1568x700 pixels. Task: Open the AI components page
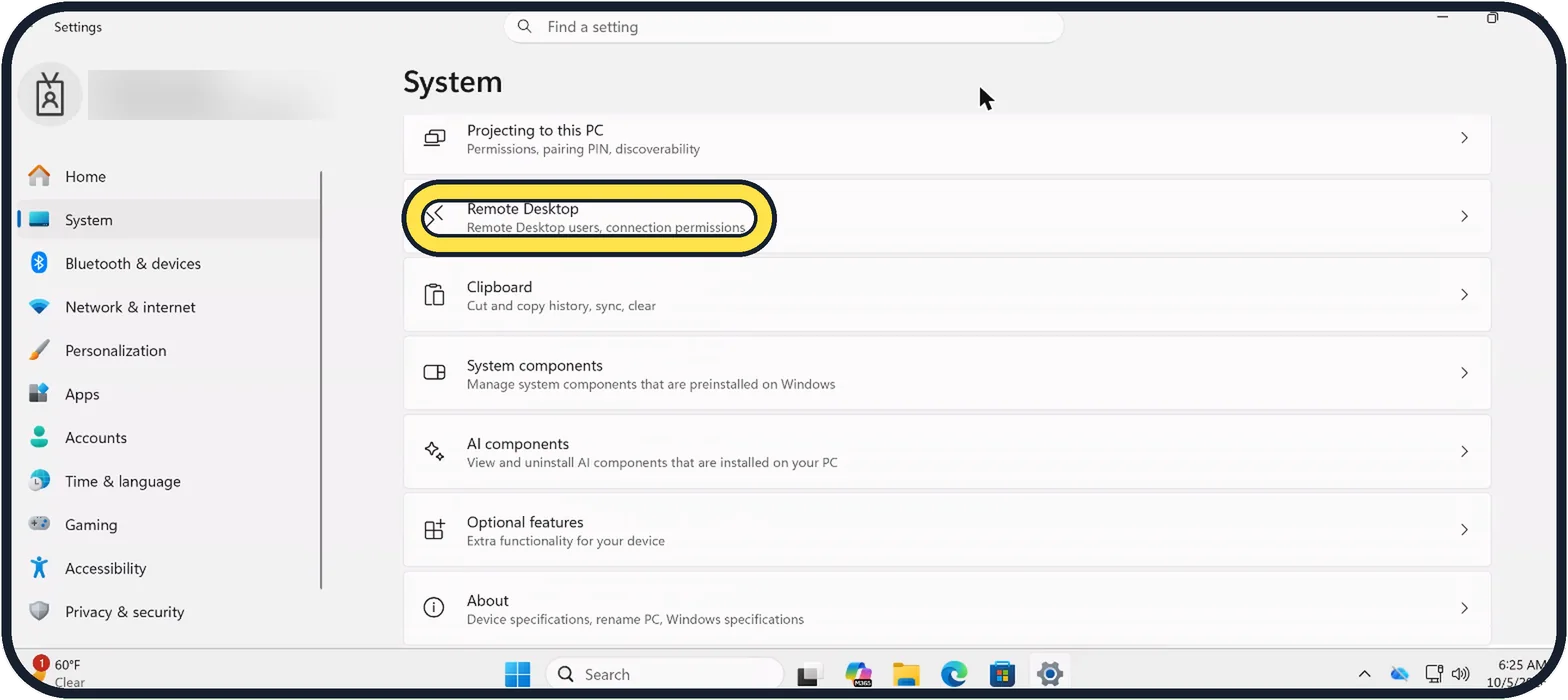[947, 451]
